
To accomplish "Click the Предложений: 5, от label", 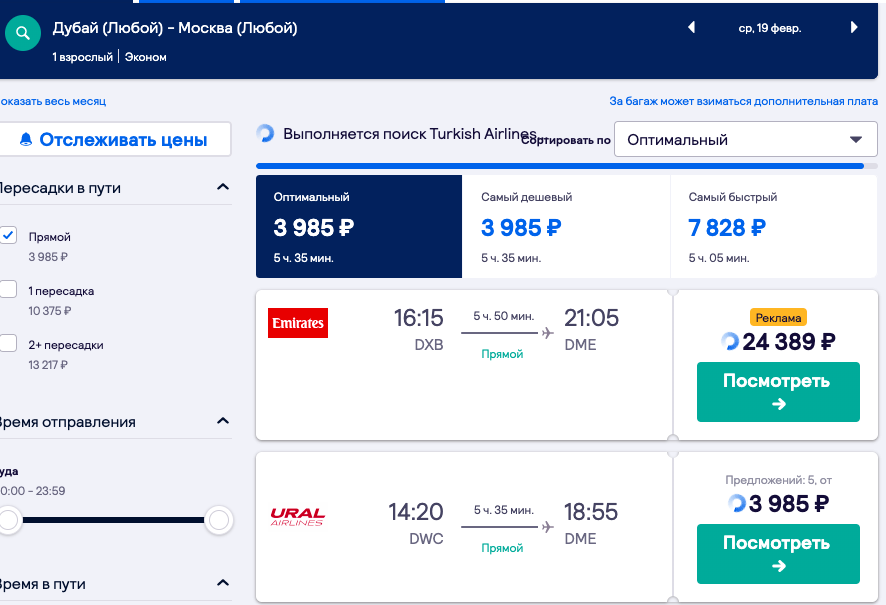I will 778,480.
